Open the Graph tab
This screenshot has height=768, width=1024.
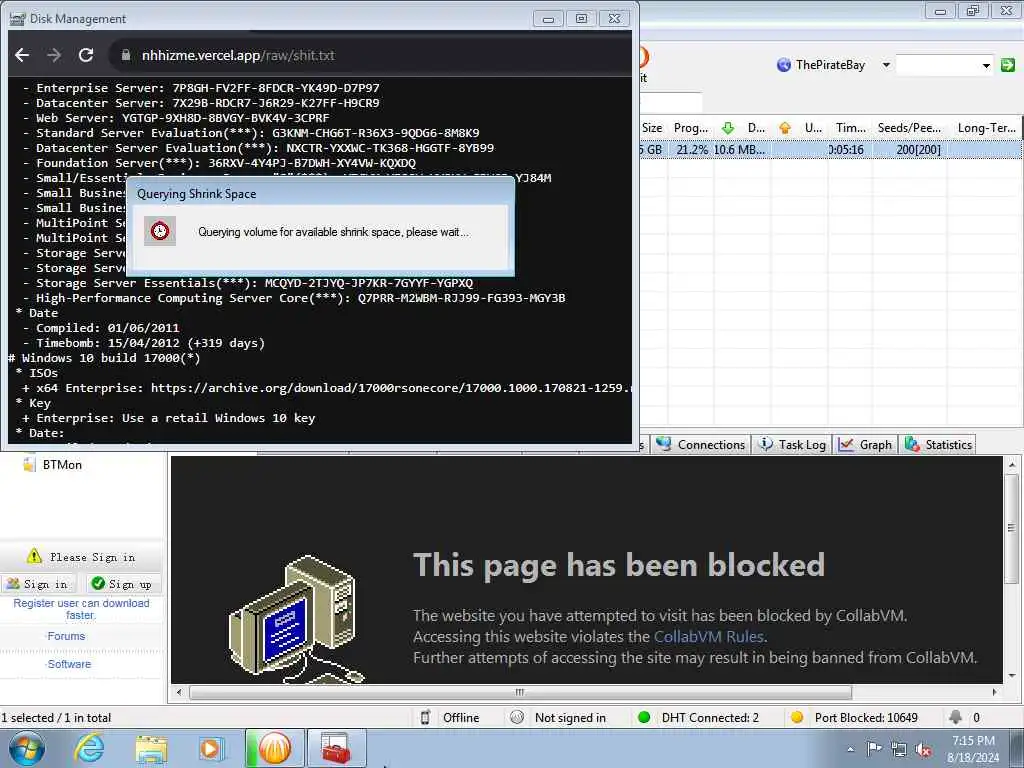tap(865, 445)
